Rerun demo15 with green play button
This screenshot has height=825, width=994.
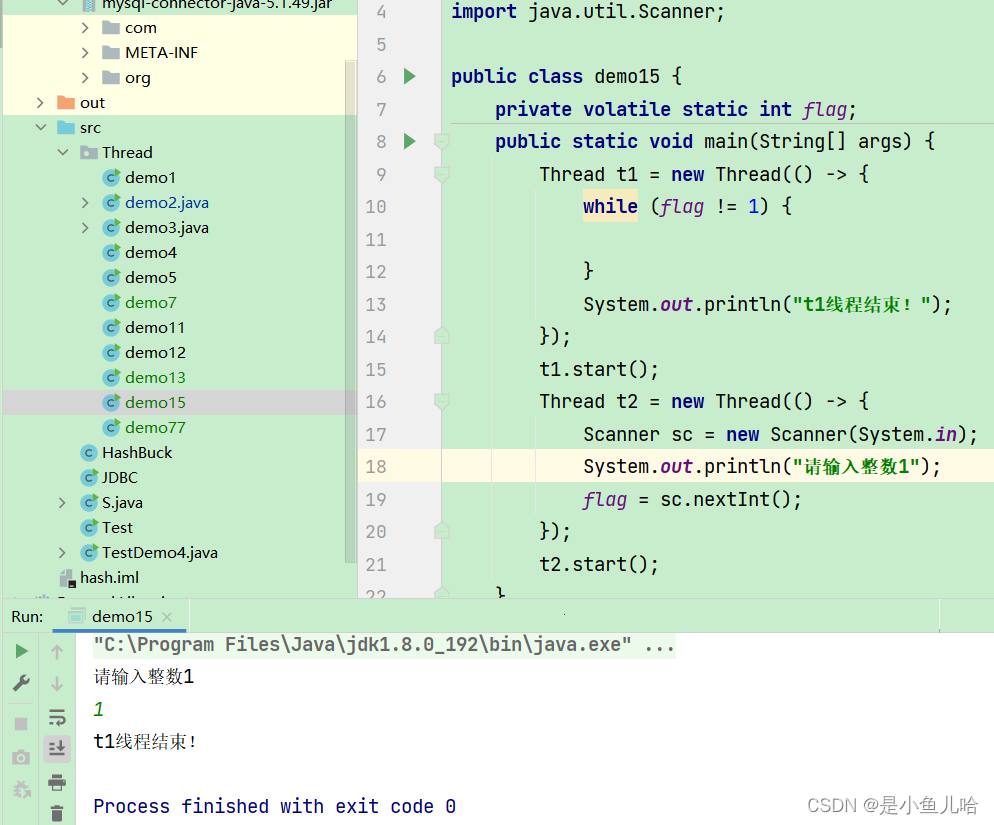pyautogui.click(x=21, y=651)
